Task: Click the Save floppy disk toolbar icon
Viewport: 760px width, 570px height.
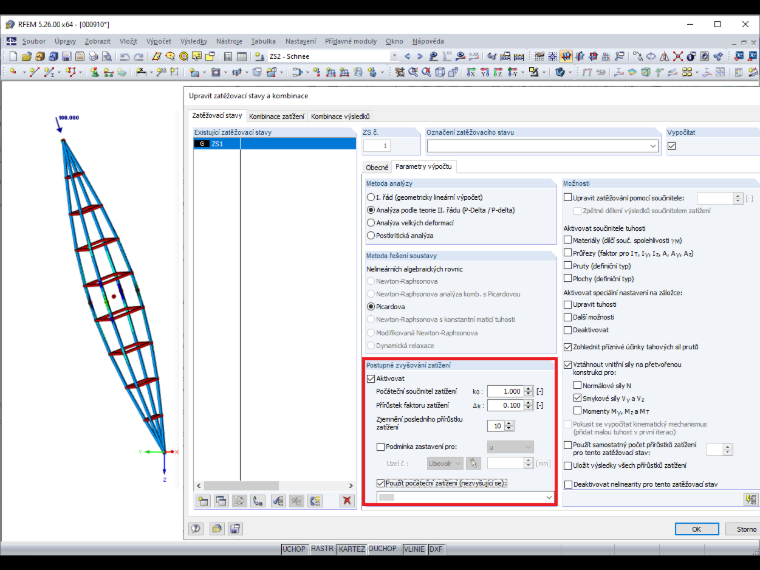Action: (x=66, y=57)
